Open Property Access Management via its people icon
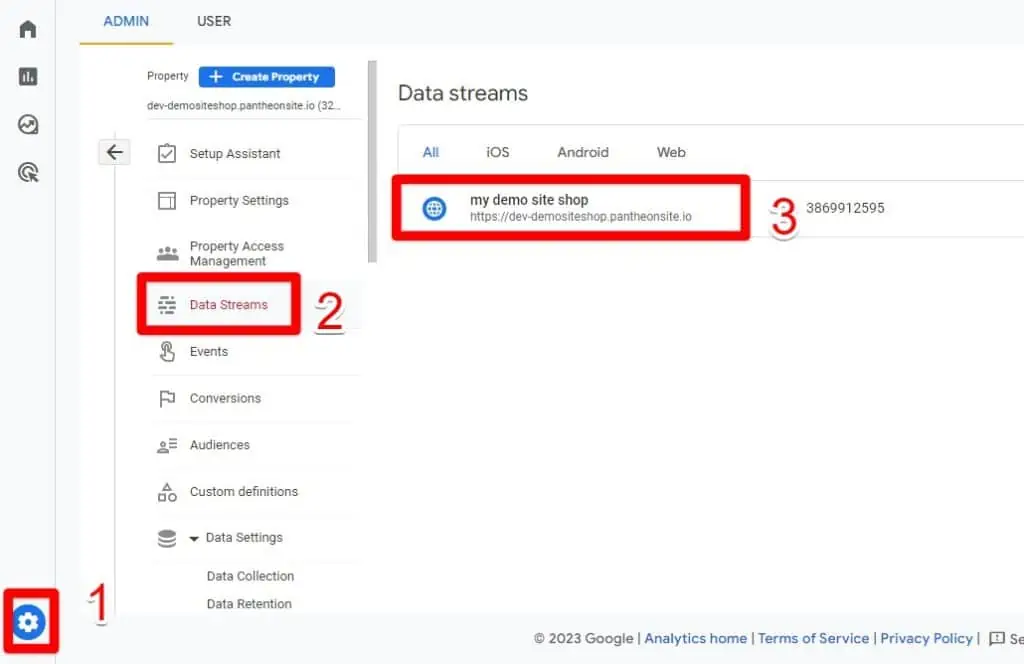 (x=167, y=253)
